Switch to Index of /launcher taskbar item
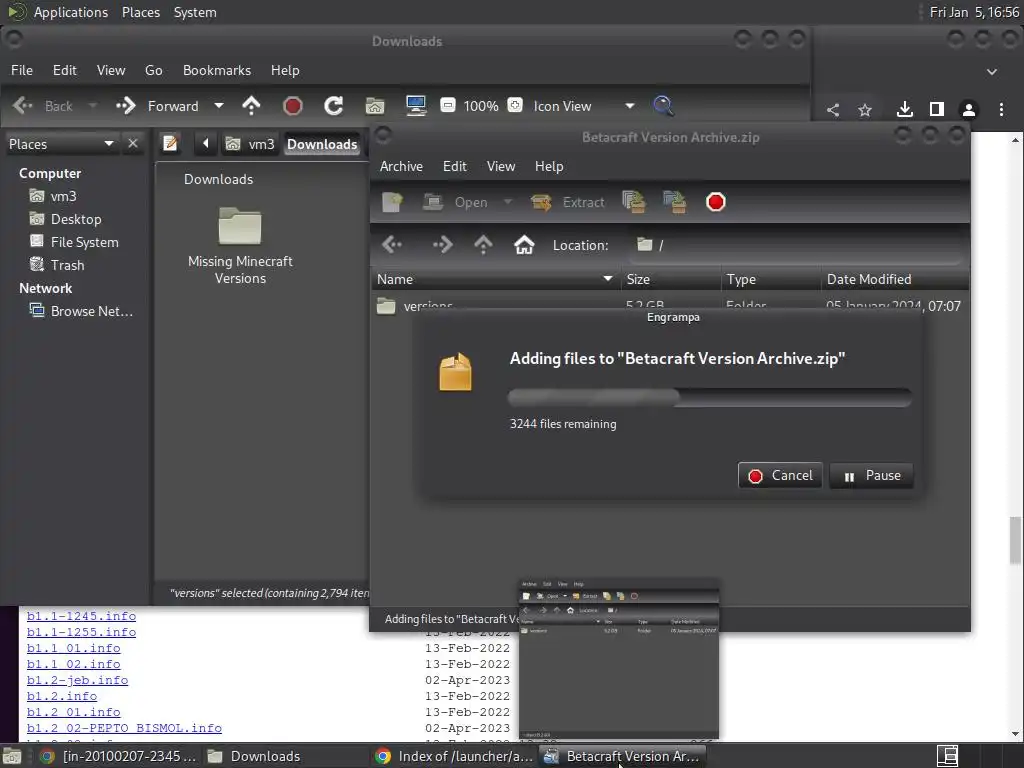 pos(455,756)
